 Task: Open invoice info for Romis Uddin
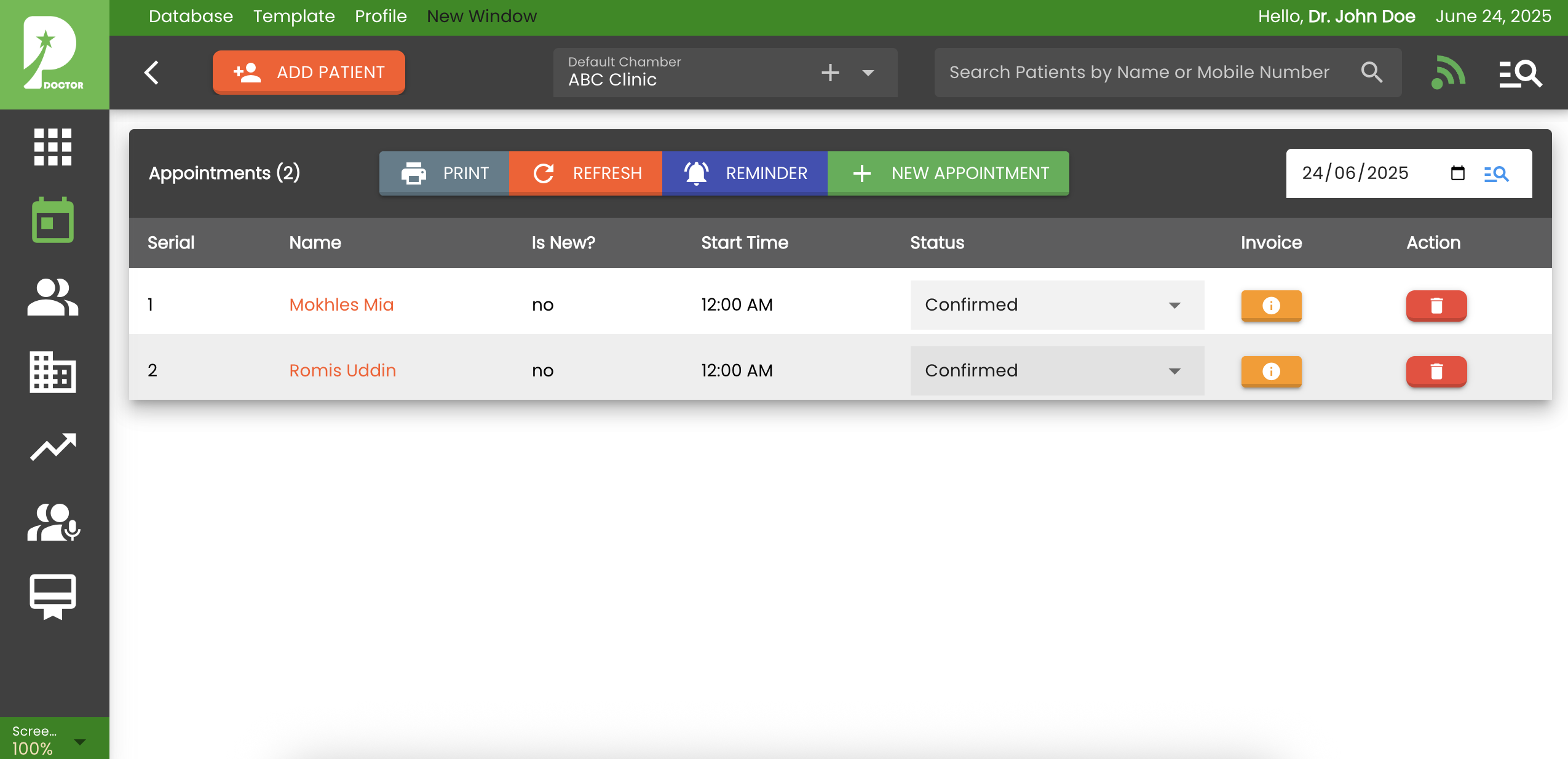1271,371
